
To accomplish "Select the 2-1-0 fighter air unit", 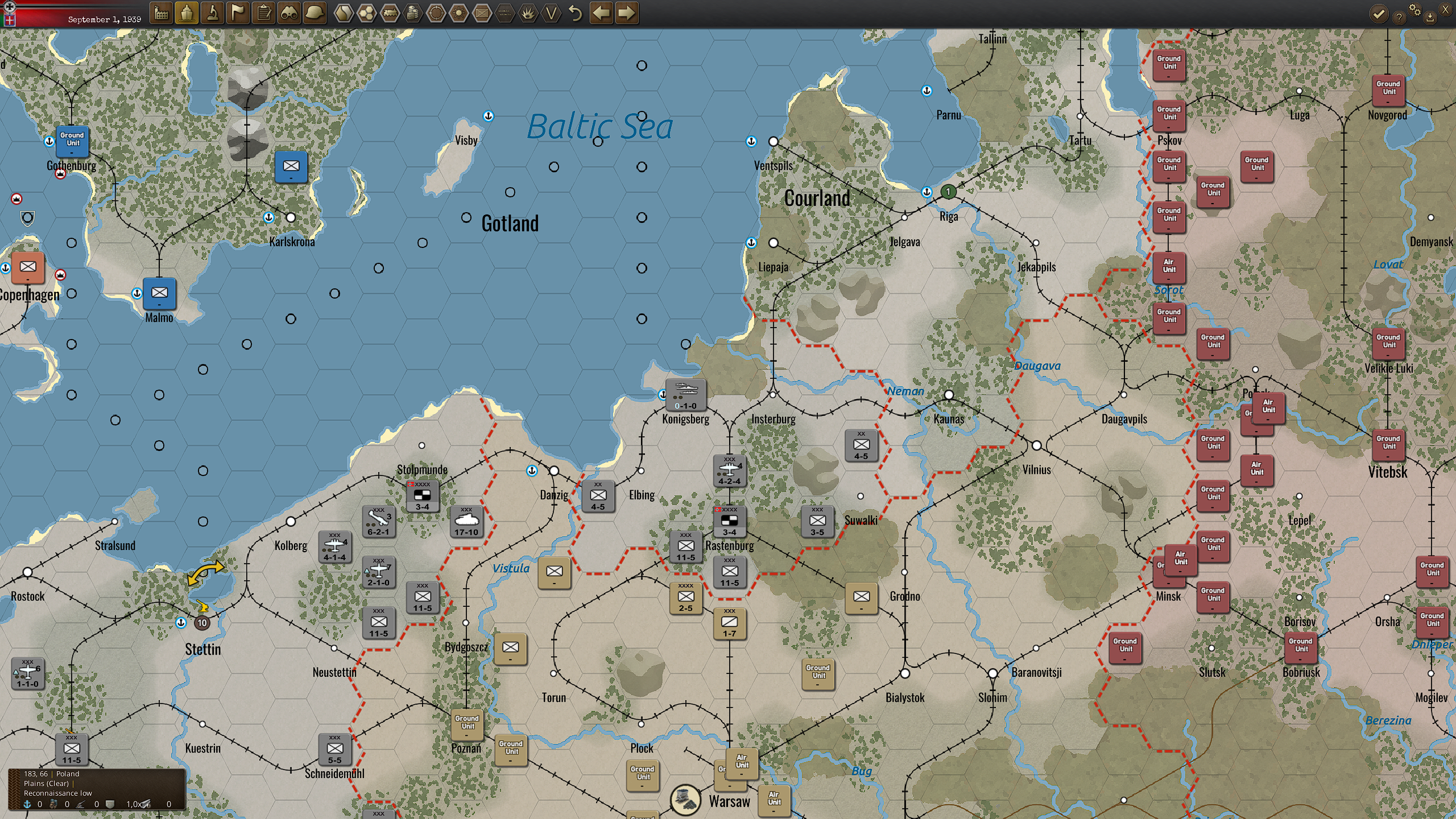I will click(x=379, y=572).
